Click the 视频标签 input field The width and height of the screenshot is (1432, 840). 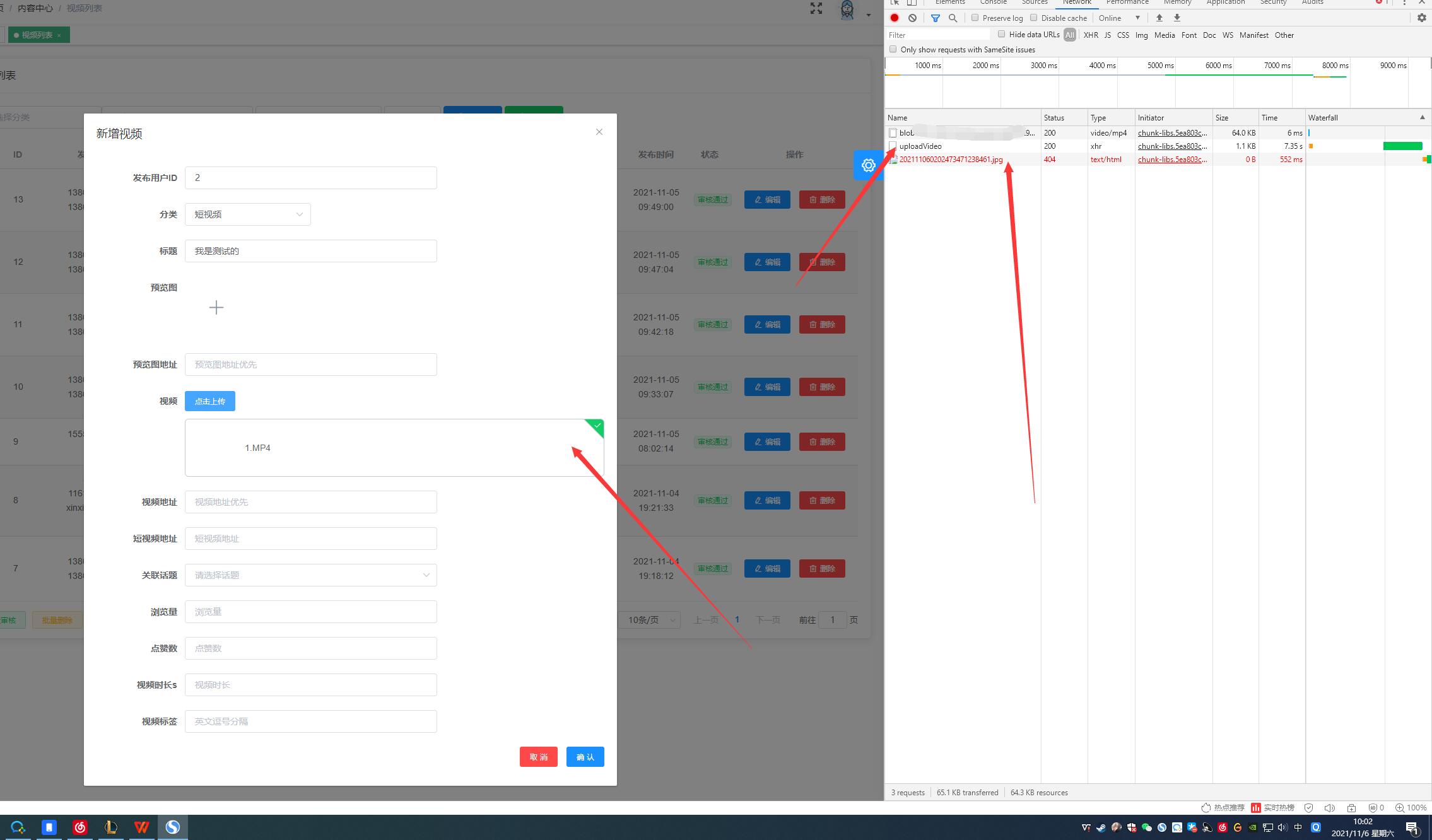pos(310,721)
